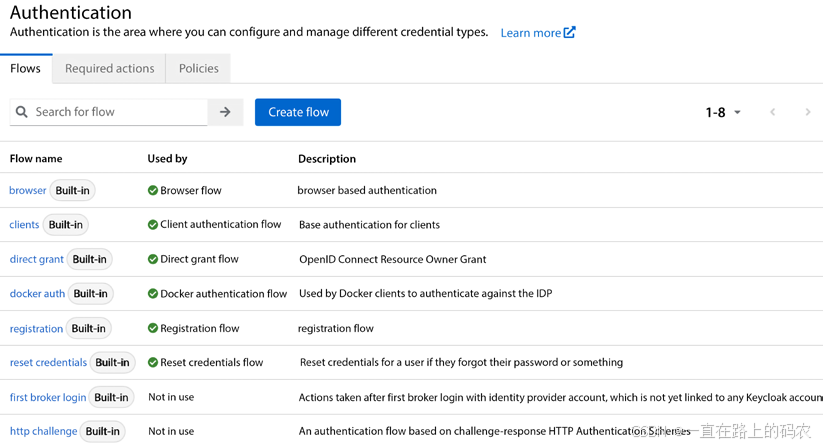
Task: Open the 1-8 pagination dropdown
Action: (x=723, y=112)
